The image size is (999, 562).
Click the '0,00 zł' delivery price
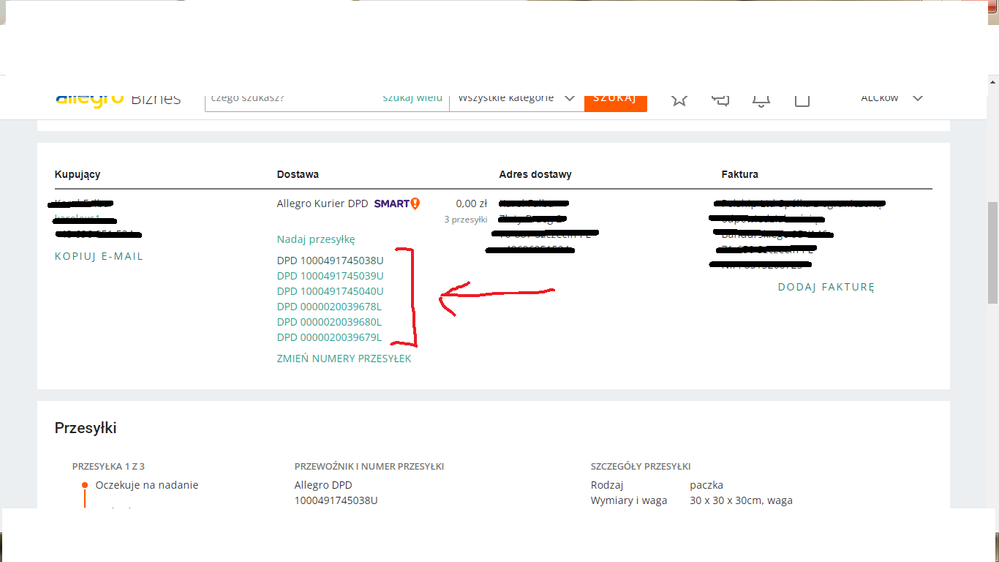click(471, 203)
